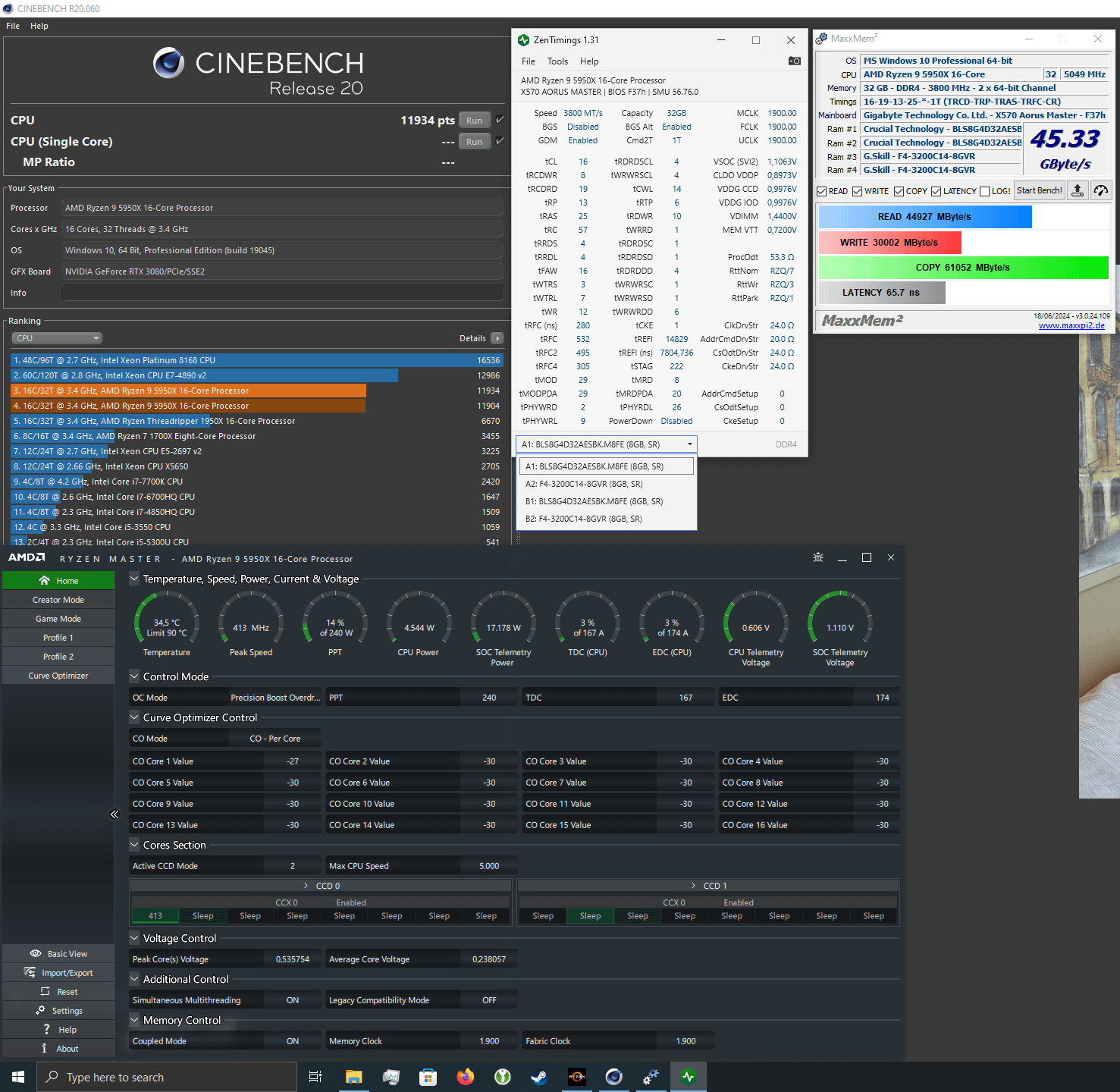Expand the CCD 1 chevron
The image size is (1120, 1092).
click(x=694, y=886)
